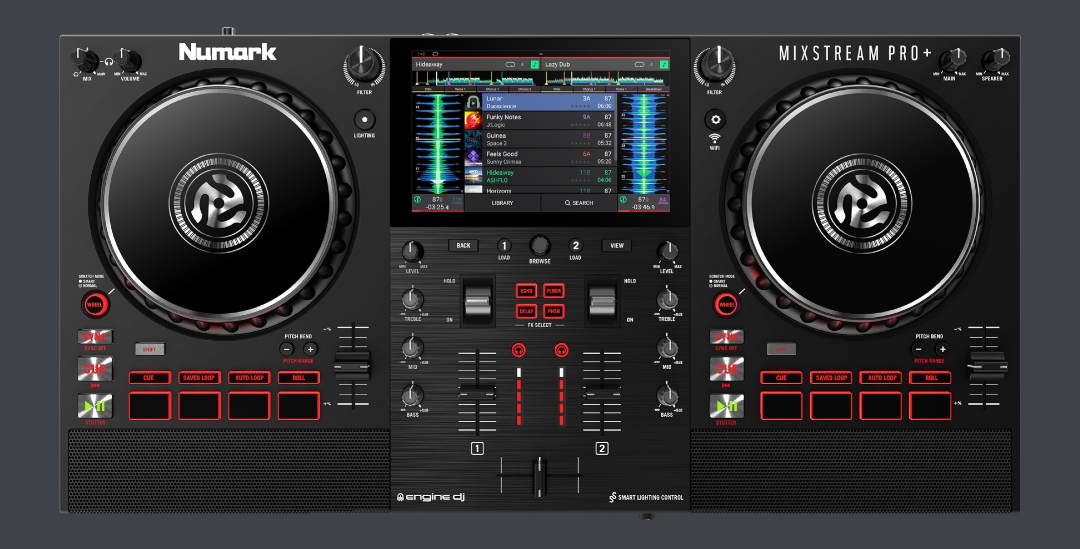
Task: Select right deck AUTO LOOP pad mode
Action: 881,378
